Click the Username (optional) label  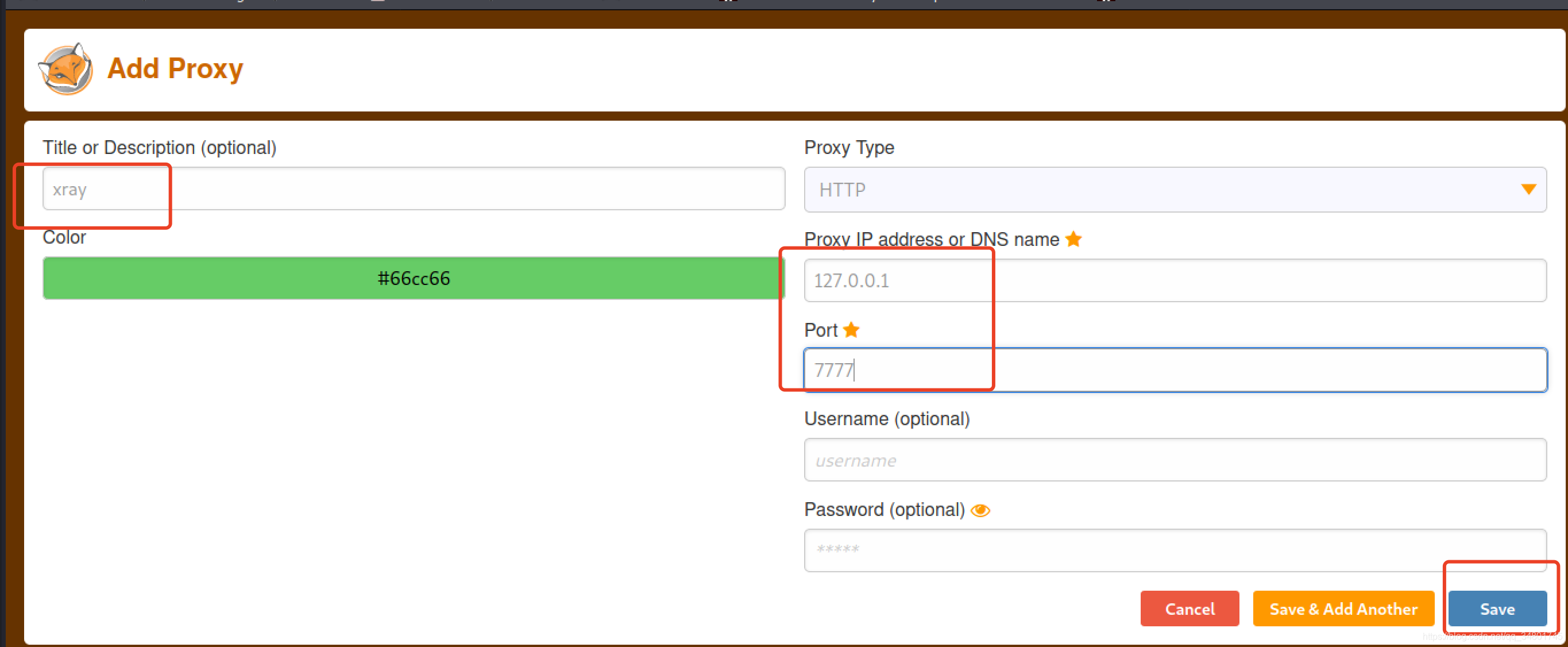pos(886,418)
